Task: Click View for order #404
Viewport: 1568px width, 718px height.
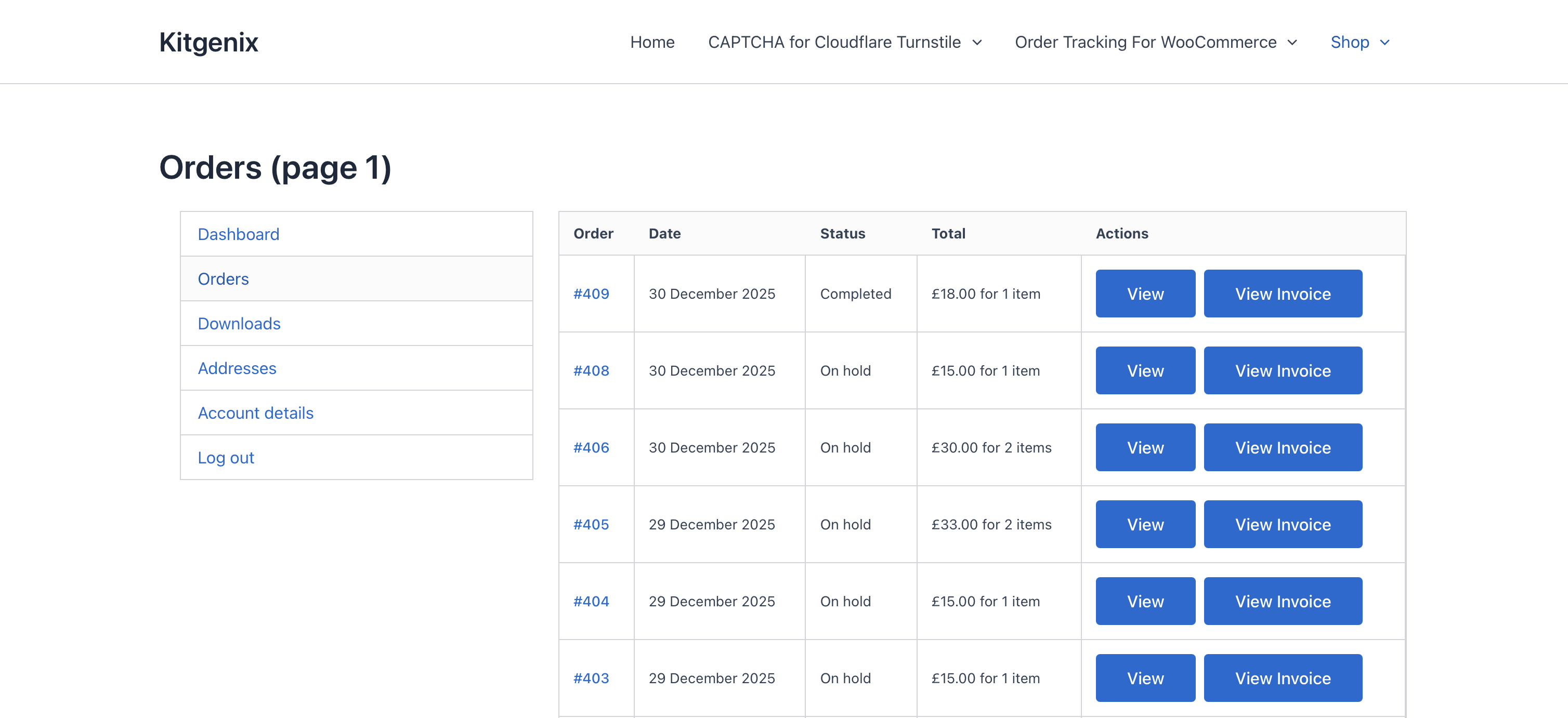Action: click(1145, 601)
